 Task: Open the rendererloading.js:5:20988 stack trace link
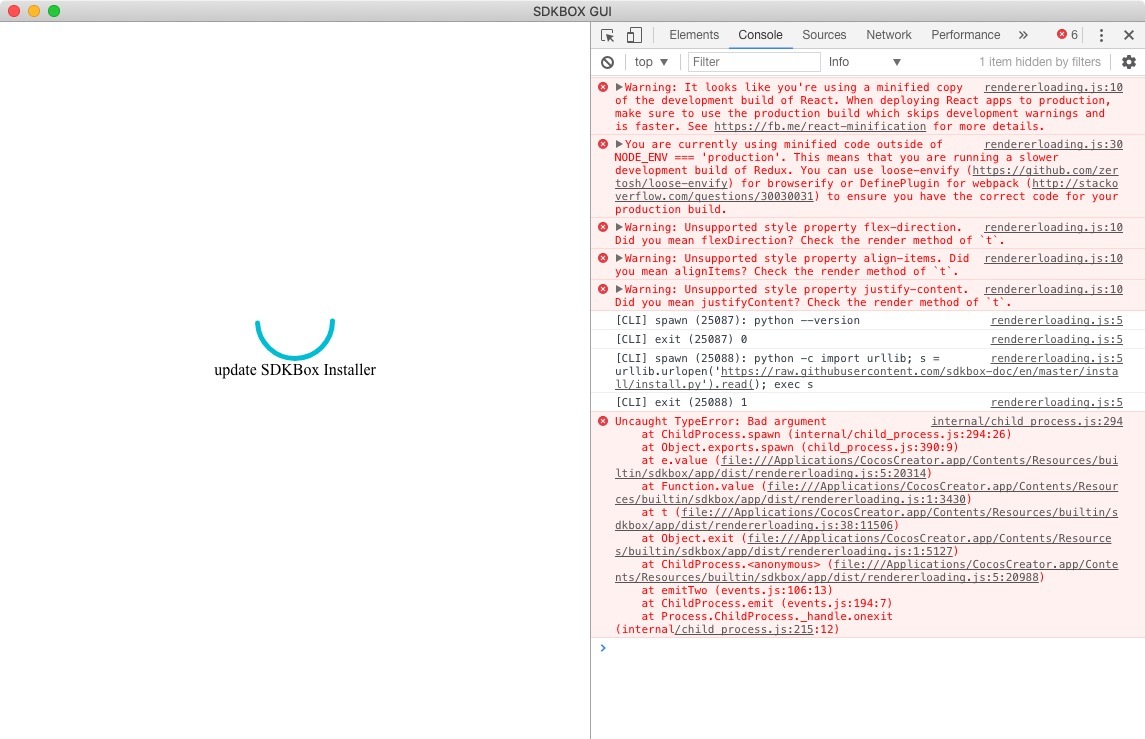[x=827, y=578]
